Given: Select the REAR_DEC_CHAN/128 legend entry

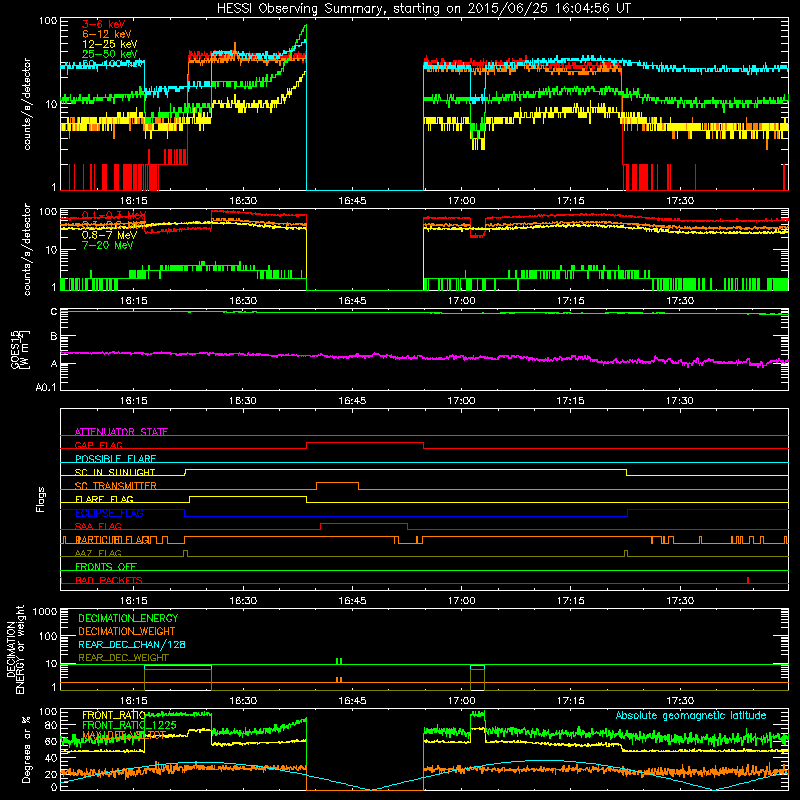Looking at the screenshot, I should 132,644.
